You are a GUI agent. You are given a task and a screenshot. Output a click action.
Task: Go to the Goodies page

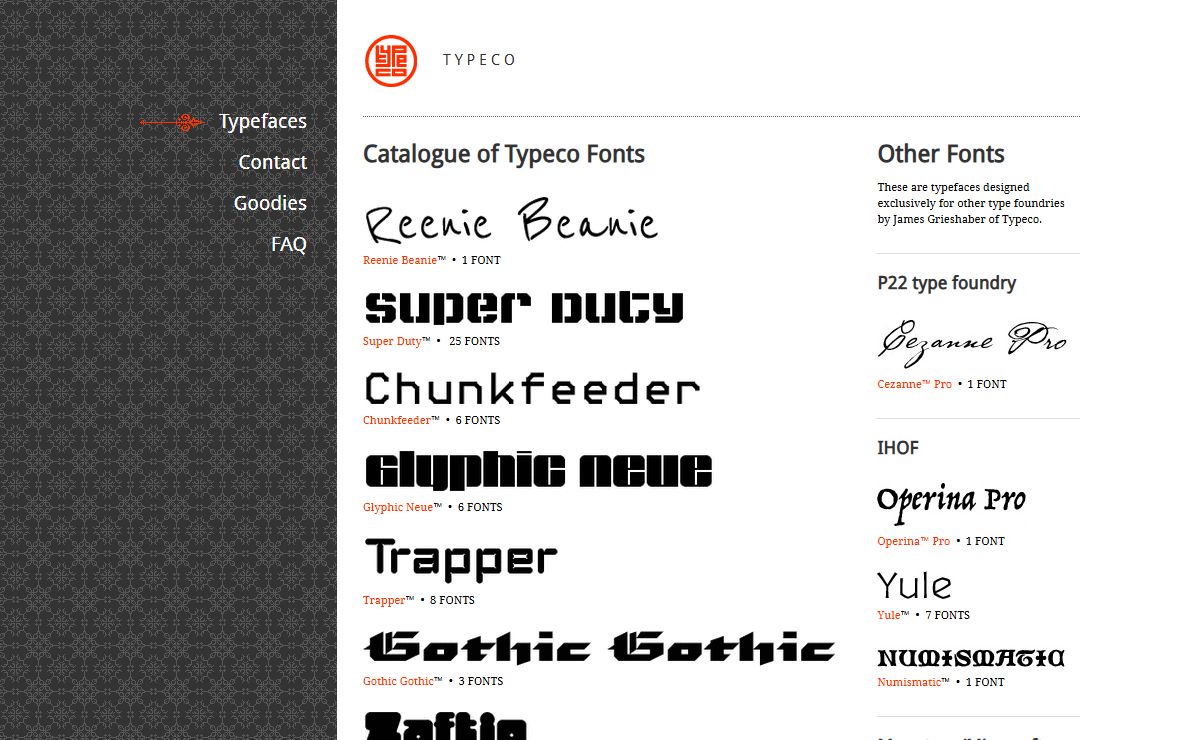270,203
